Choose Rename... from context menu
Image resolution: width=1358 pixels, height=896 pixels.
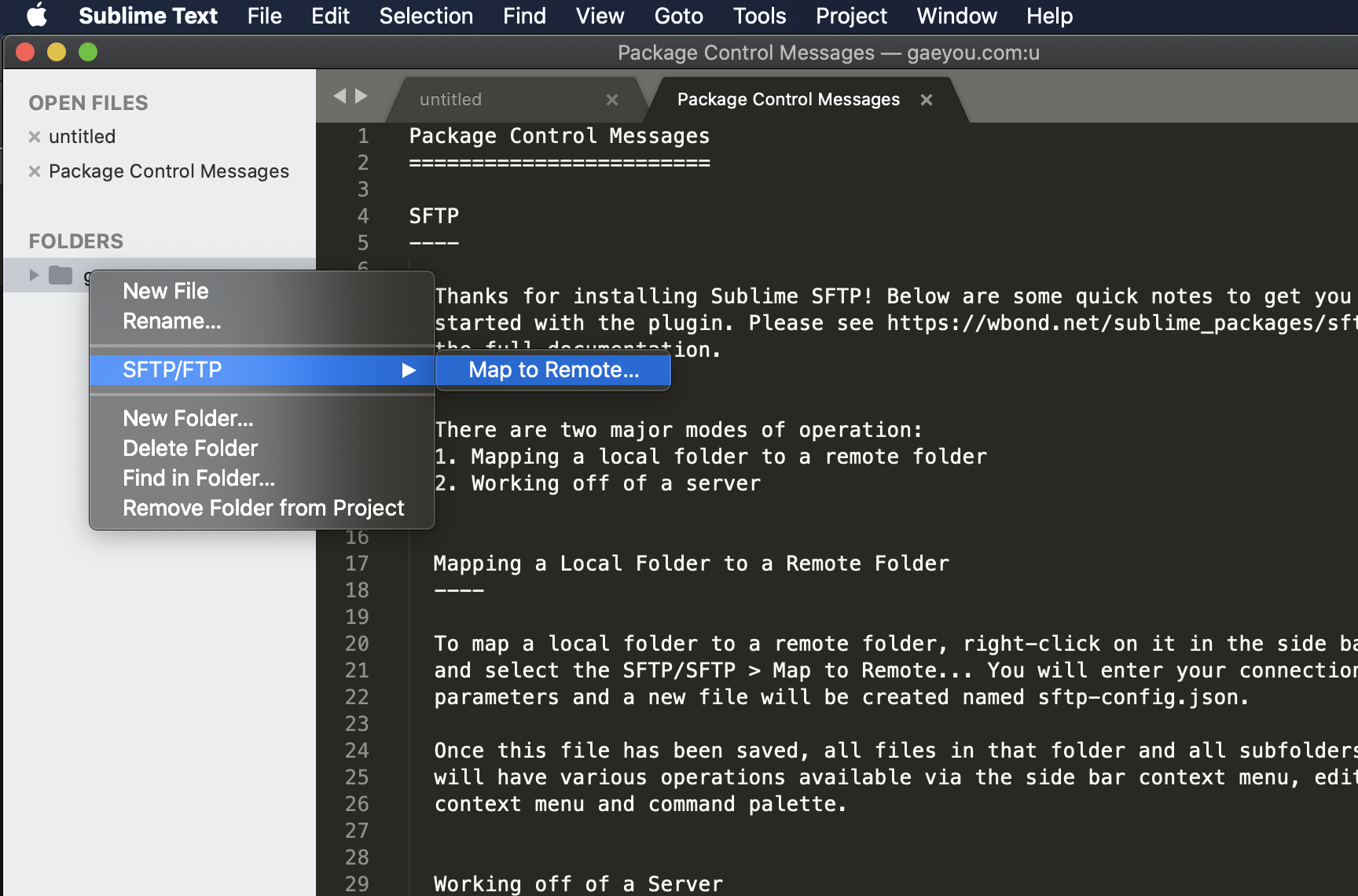coord(262,321)
